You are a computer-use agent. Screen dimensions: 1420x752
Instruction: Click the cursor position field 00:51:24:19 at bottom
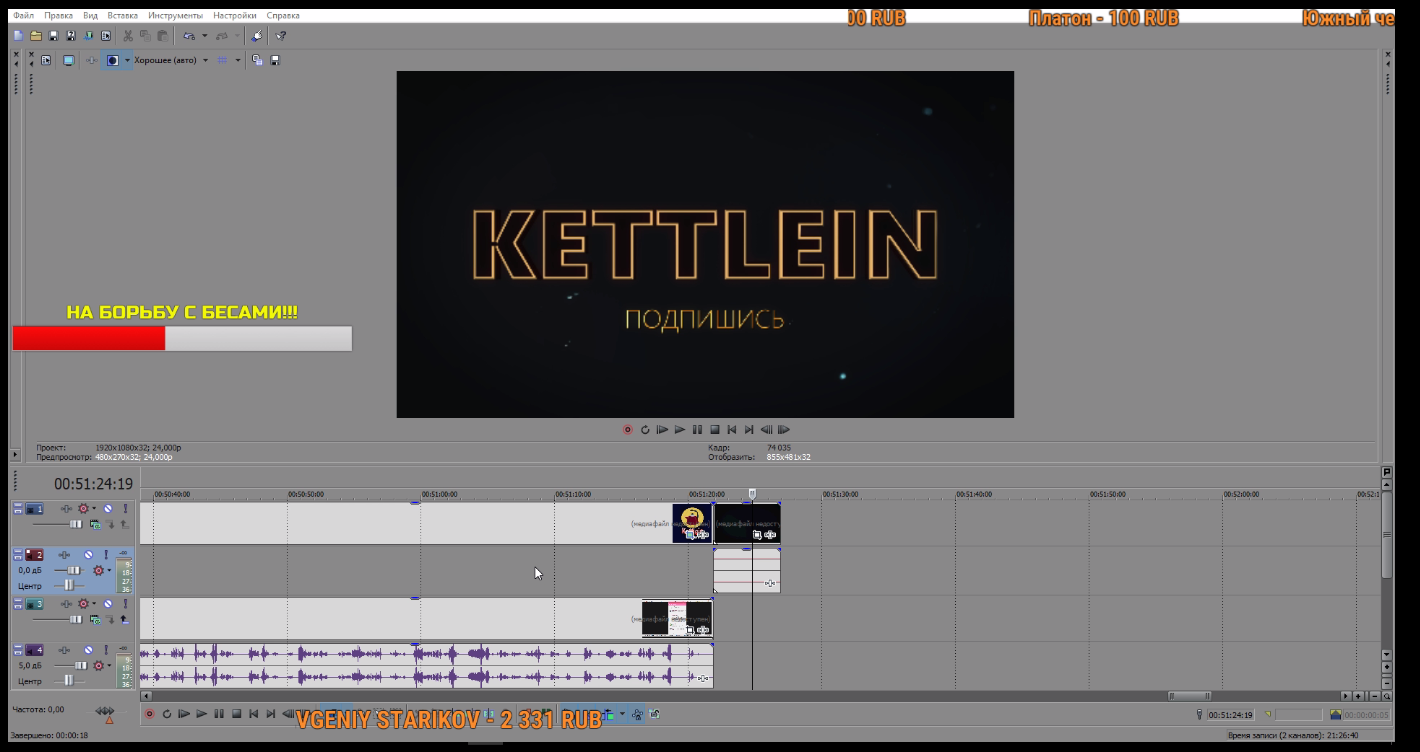[1231, 715]
